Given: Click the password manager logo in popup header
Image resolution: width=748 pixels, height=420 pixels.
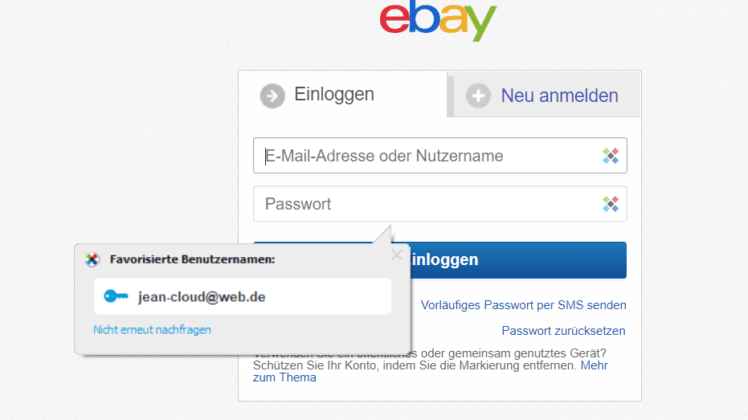Looking at the screenshot, I should pos(92,260).
